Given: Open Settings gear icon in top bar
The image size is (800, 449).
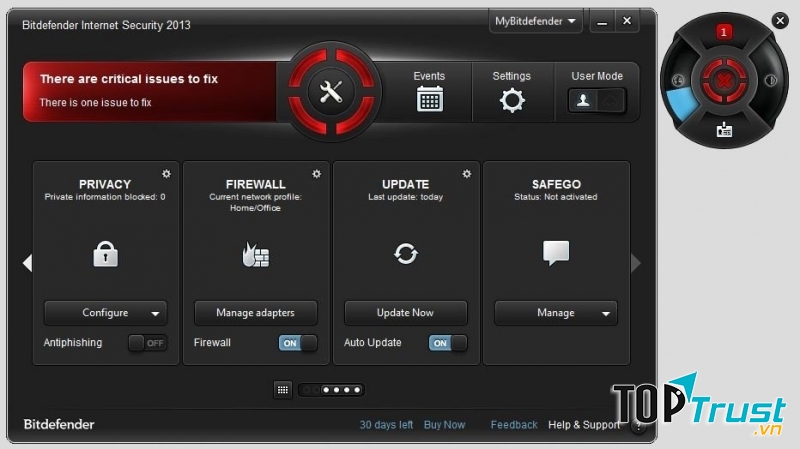Looking at the screenshot, I should click(x=512, y=100).
